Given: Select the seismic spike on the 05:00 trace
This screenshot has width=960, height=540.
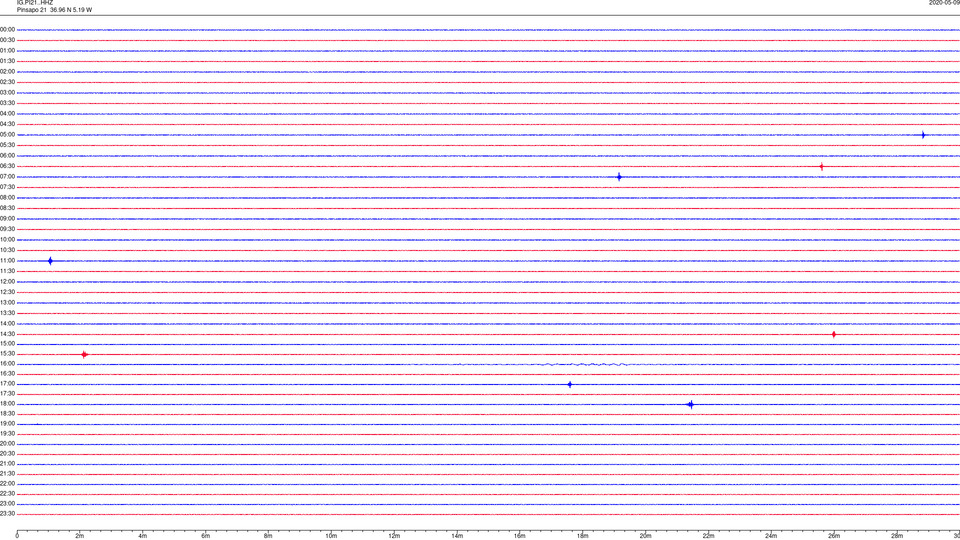Looking at the screenshot, I should pyautogui.click(x=923, y=135).
